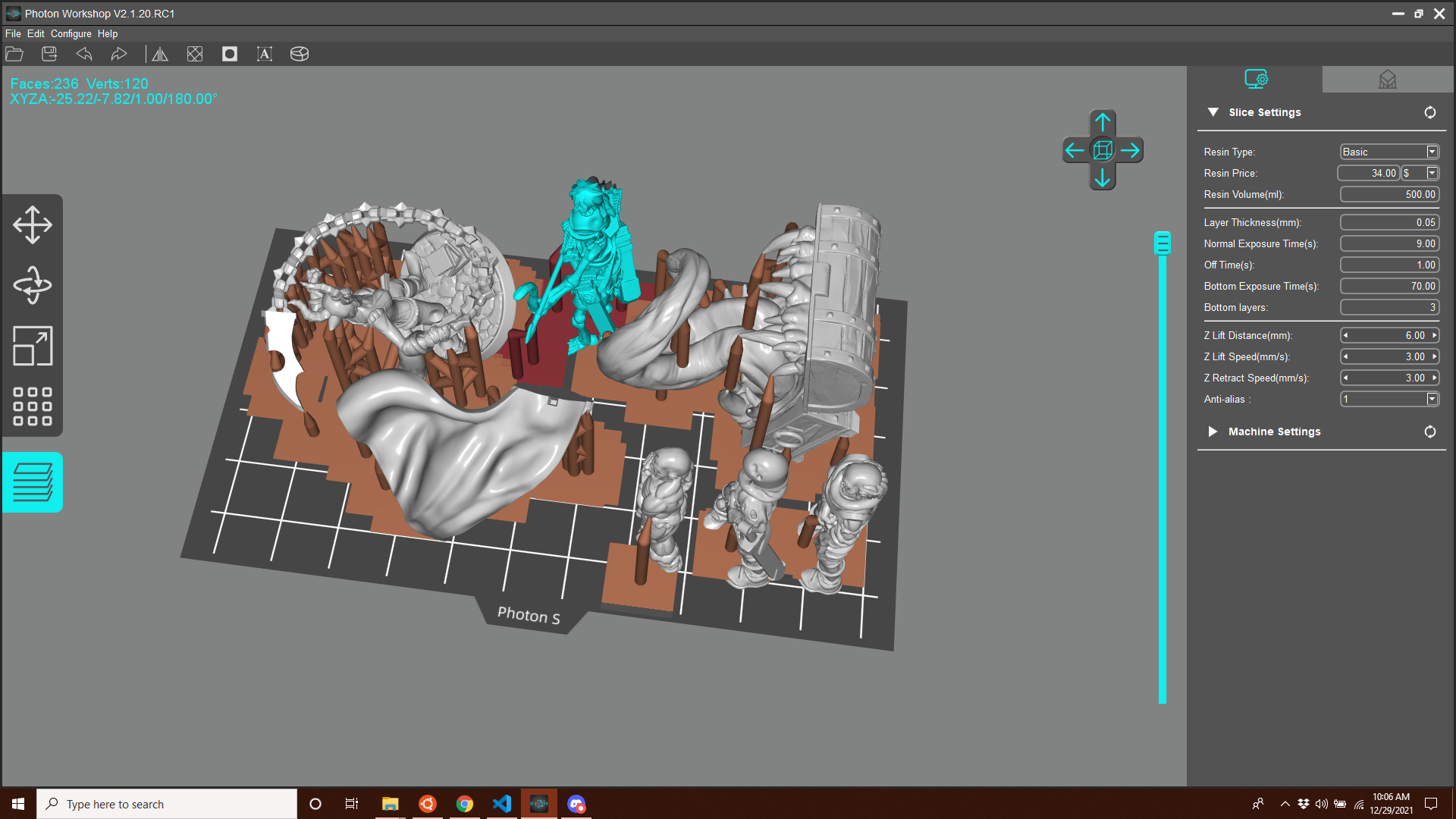Select the Scale tool in the left sidebar
The image size is (1456, 819).
[x=33, y=346]
